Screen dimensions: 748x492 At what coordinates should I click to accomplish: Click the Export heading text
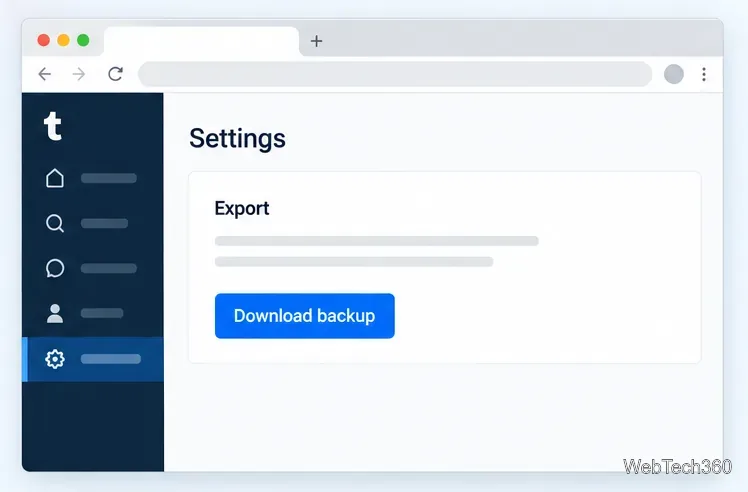(242, 209)
